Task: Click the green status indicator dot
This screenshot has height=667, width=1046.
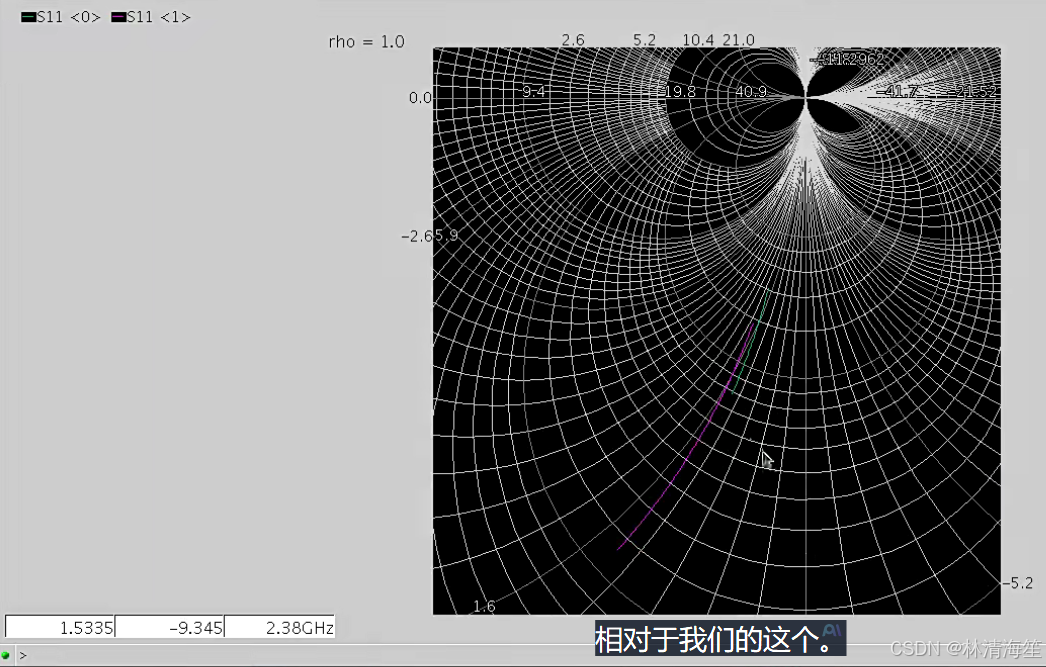Action: 6,655
